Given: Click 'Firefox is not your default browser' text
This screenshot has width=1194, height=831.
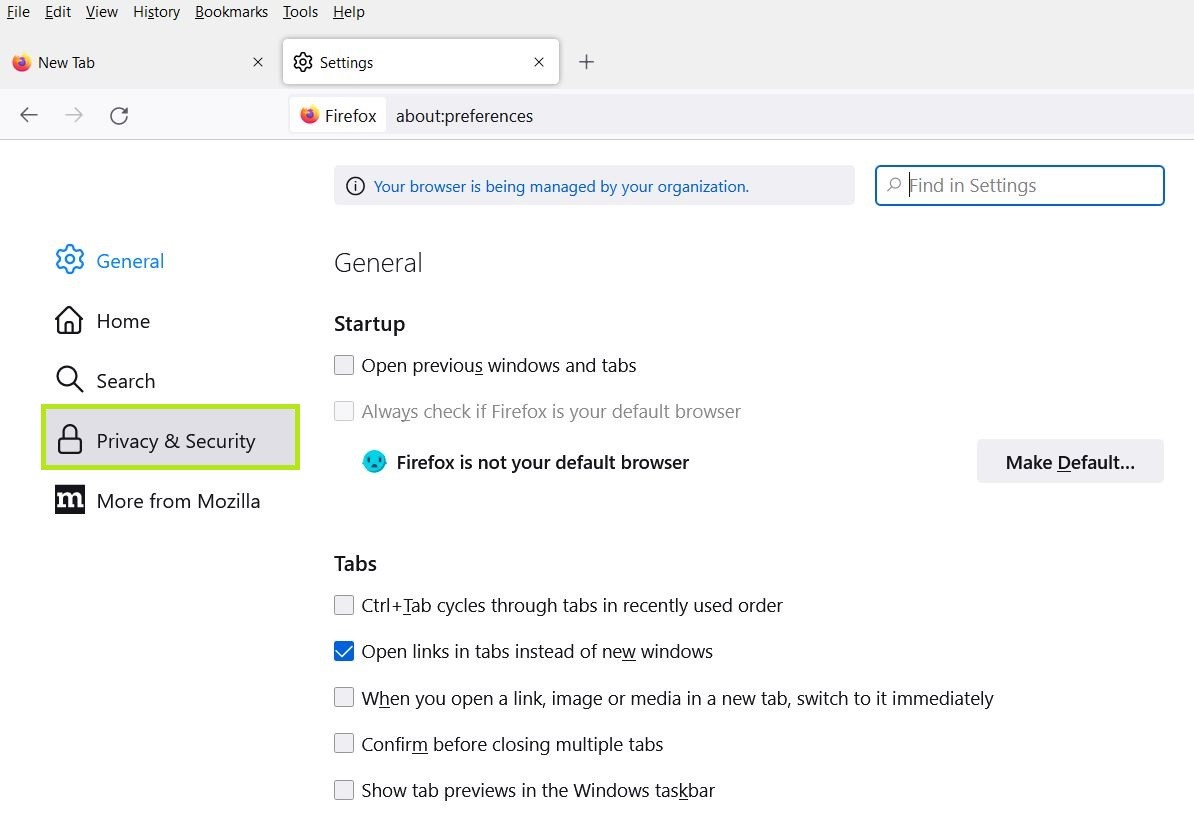Looking at the screenshot, I should 543,462.
